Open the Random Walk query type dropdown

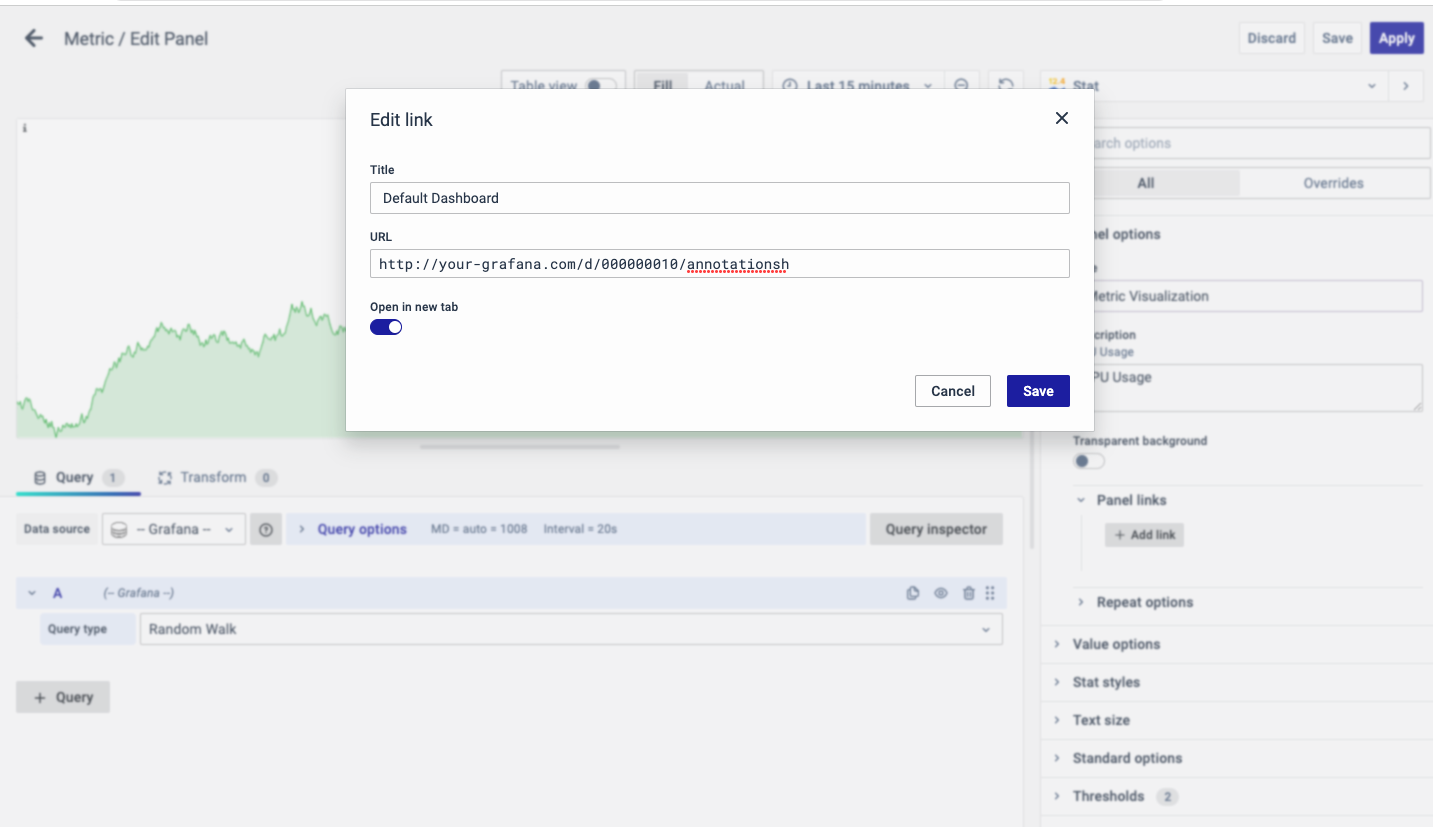coord(570,629)
